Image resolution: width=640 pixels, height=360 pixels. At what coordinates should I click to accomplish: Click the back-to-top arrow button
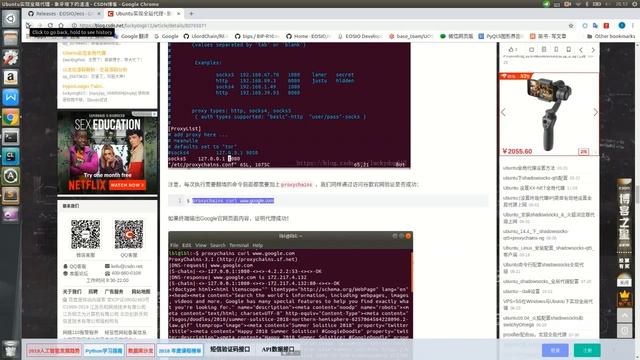[x=624, y=316]
